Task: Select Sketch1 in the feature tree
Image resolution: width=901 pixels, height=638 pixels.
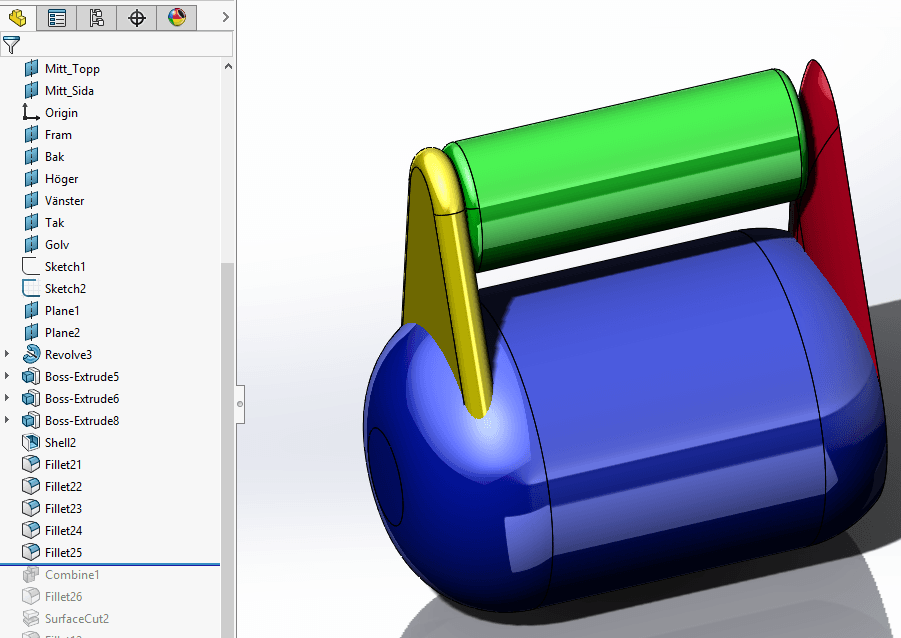Action: click(x=65, y=266)
